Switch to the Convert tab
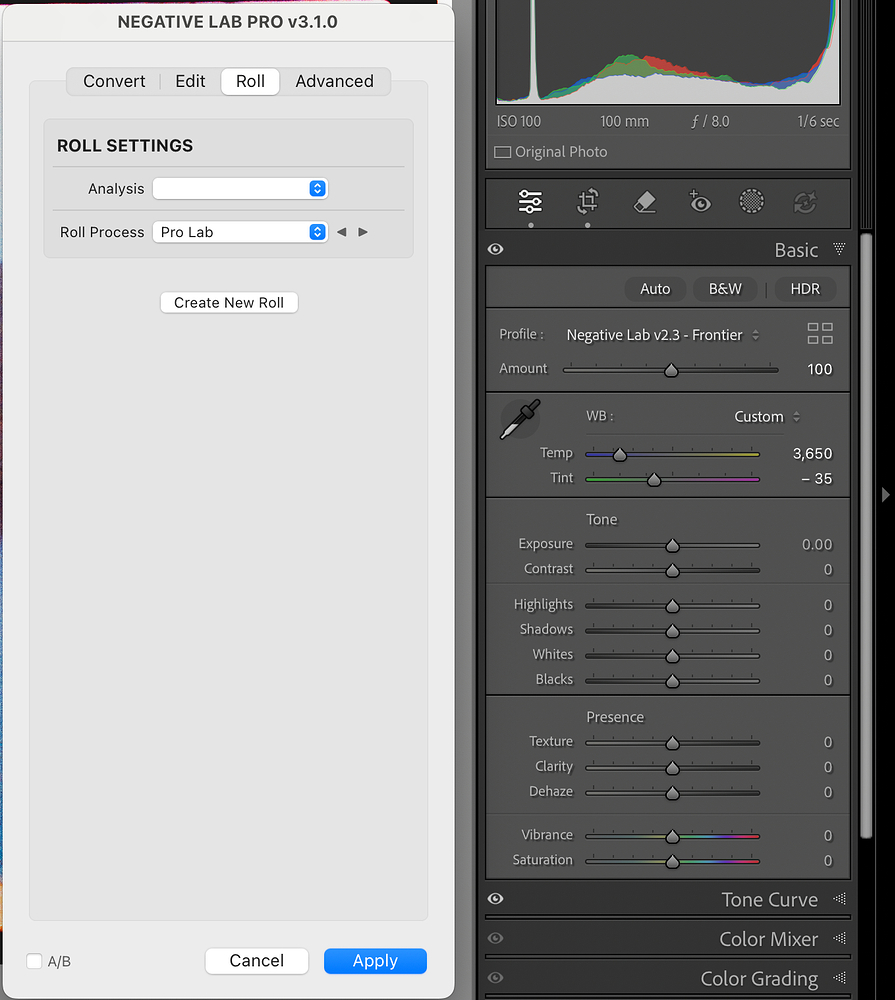 point(113,81)
